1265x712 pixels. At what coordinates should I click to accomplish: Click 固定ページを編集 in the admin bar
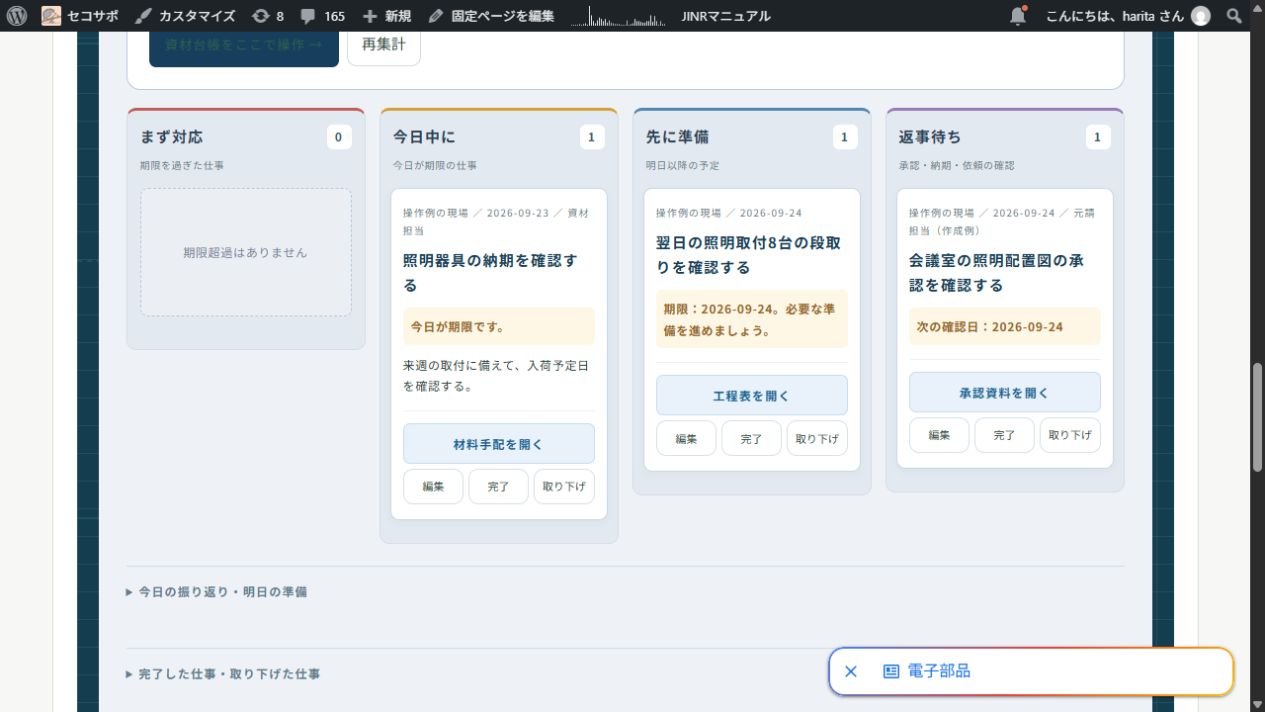pos(492,16)
